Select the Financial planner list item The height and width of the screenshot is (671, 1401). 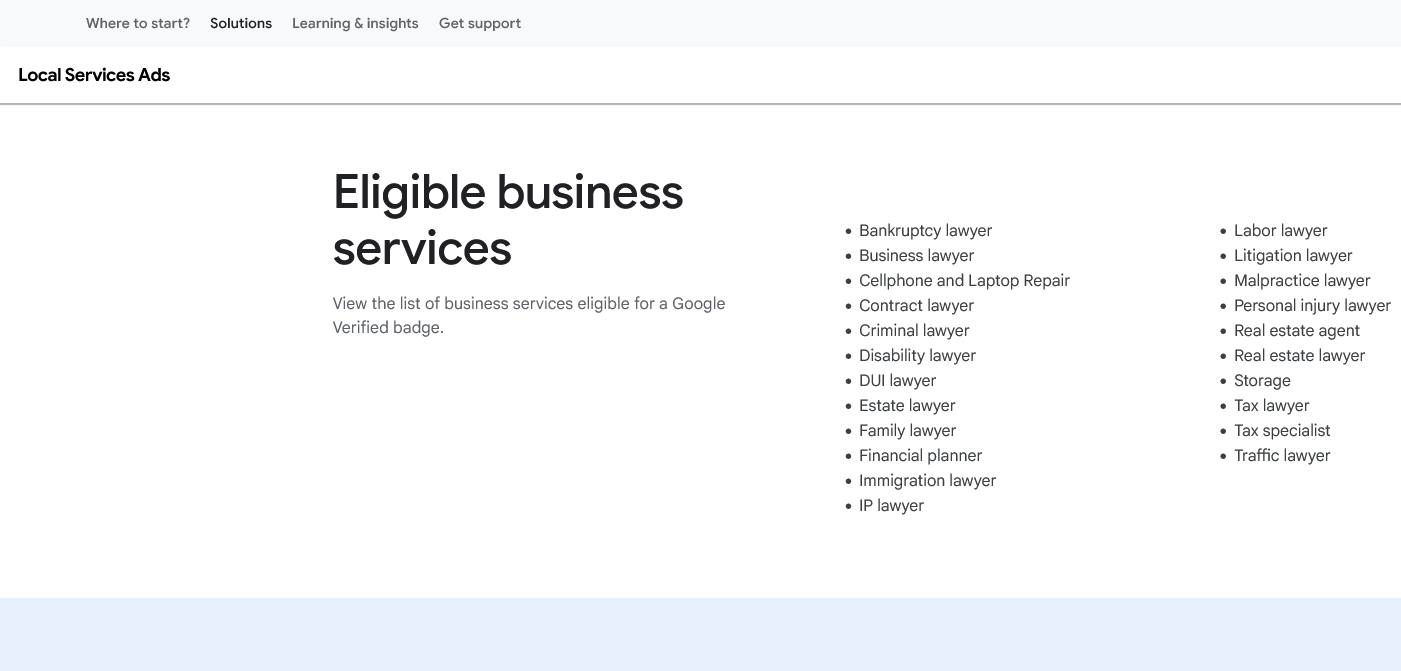(920, 455)
